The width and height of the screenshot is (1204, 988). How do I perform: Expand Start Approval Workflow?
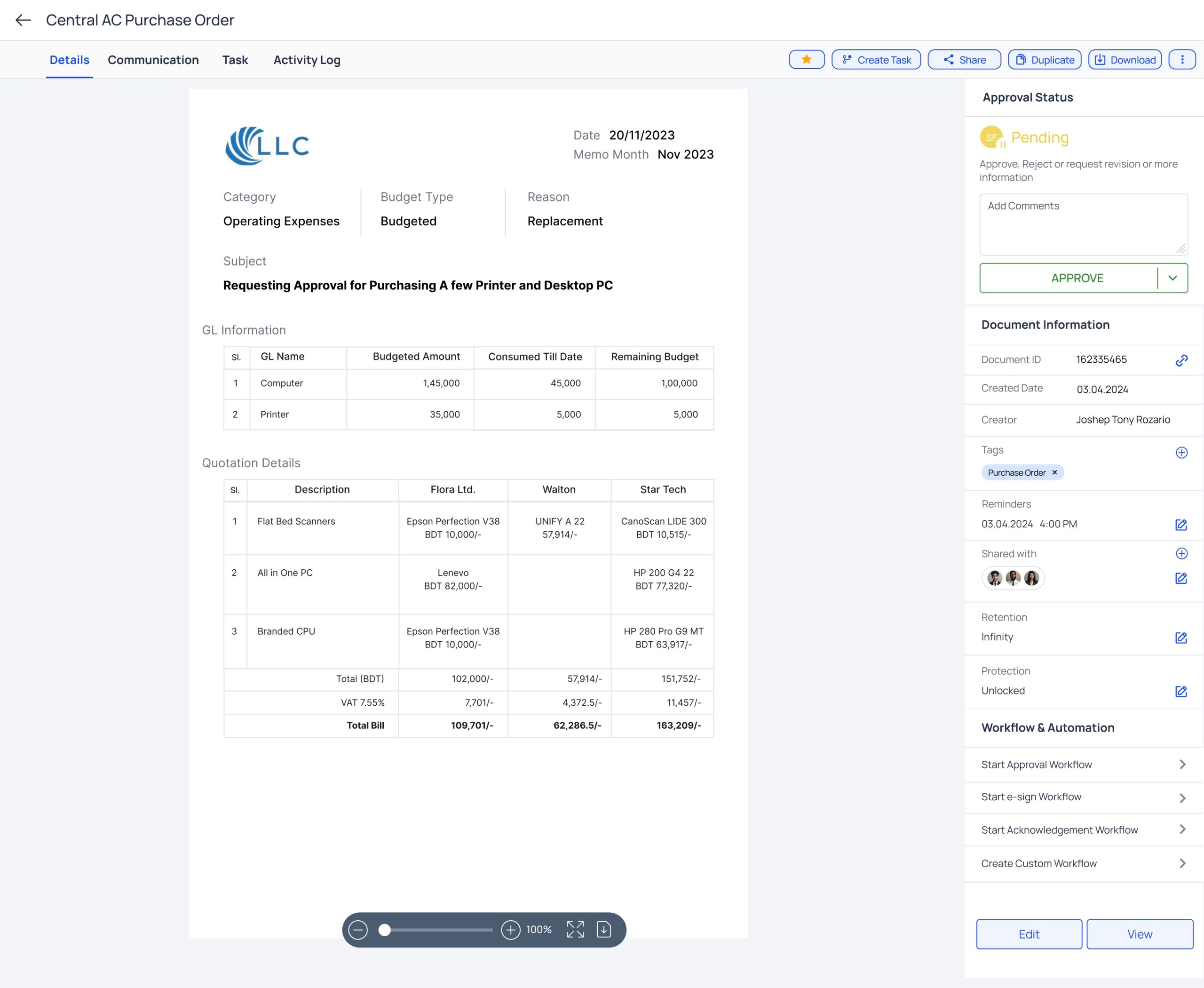coord(1182,765)
